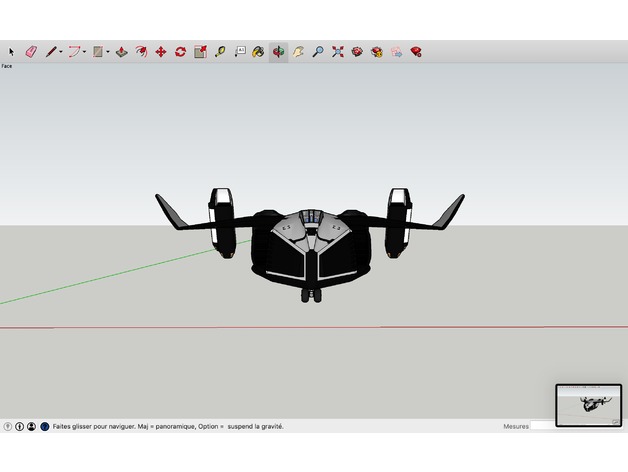This screenshot has height=472, width=628.
Task: Click the user sign-in status icon
Action: (31, 427)
